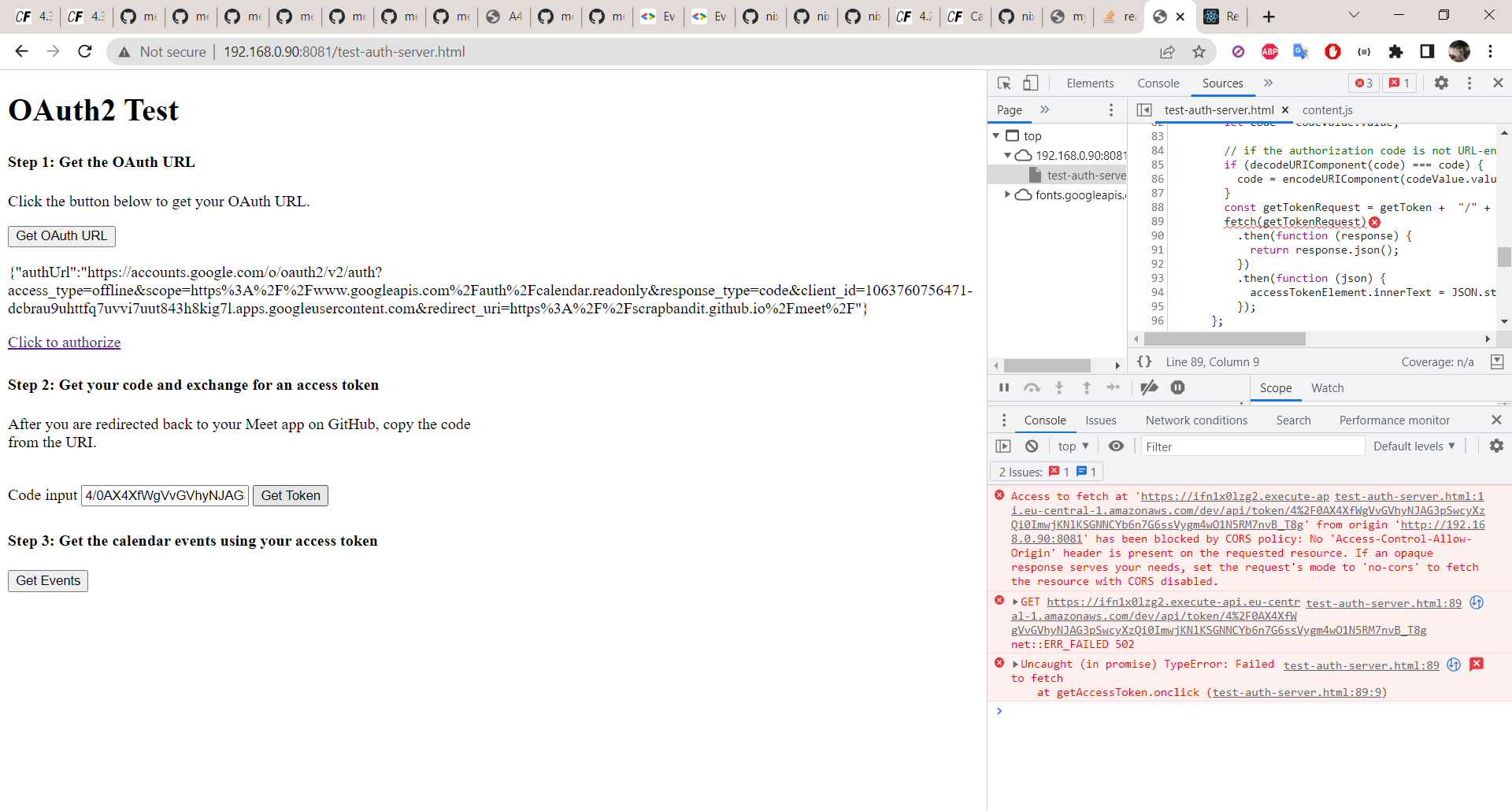Open the Scope debugger tab
The height and width of the screenshot is (811, 1512).
click(1275, 388)
